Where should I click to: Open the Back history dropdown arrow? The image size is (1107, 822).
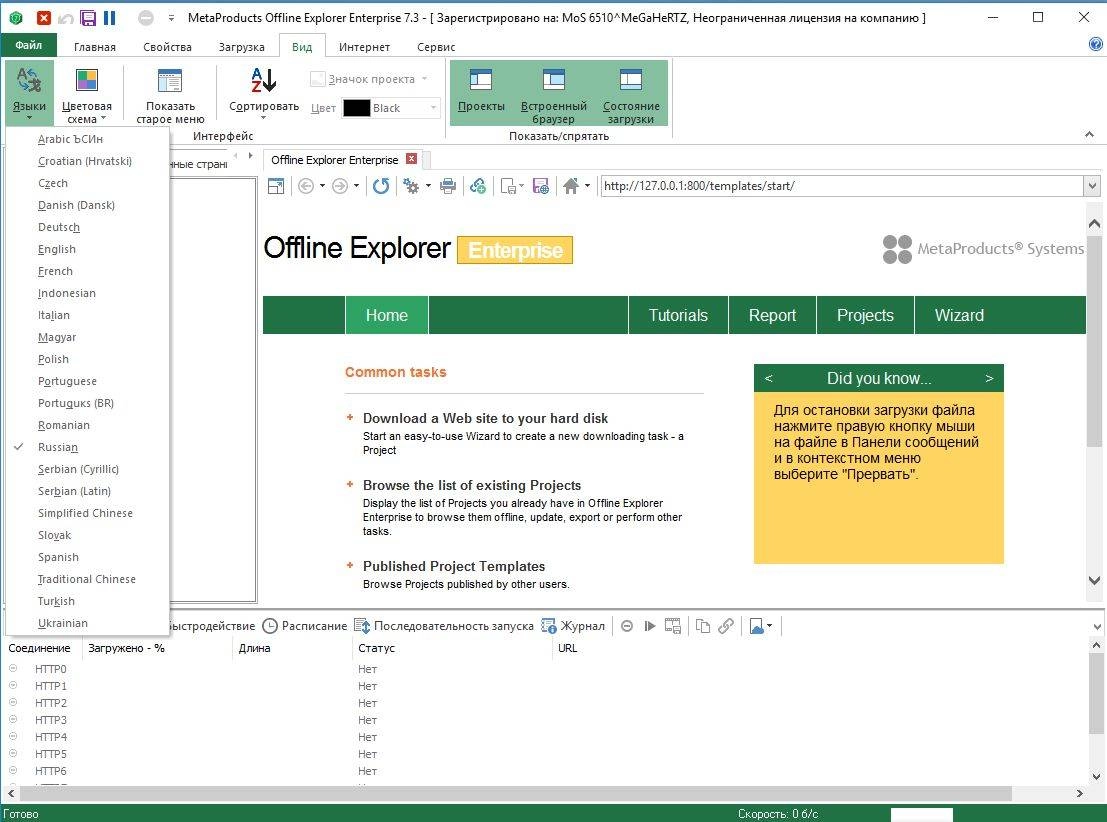pyautogui.click(x=322, y=186)
